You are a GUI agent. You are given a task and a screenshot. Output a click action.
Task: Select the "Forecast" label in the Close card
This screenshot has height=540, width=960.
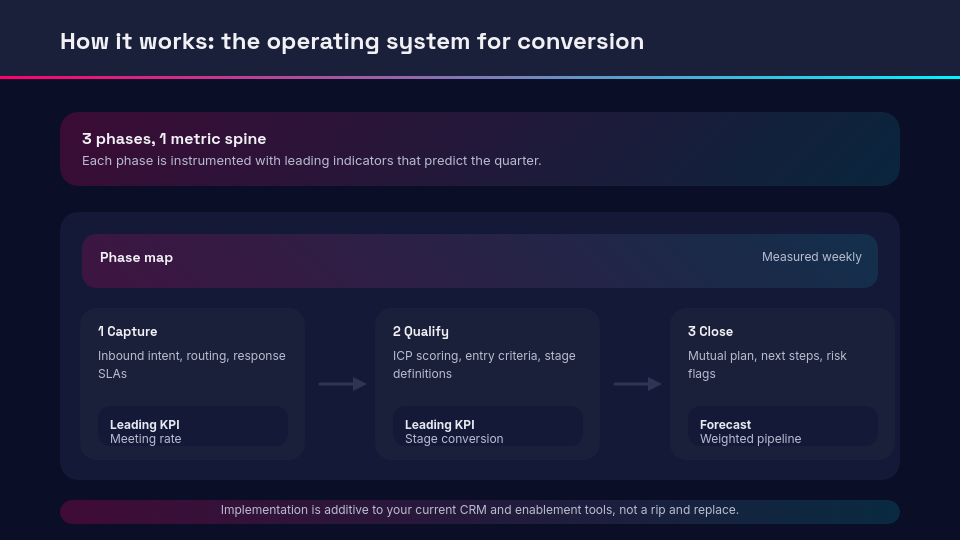pyautogui.click(x=725, y=425)
